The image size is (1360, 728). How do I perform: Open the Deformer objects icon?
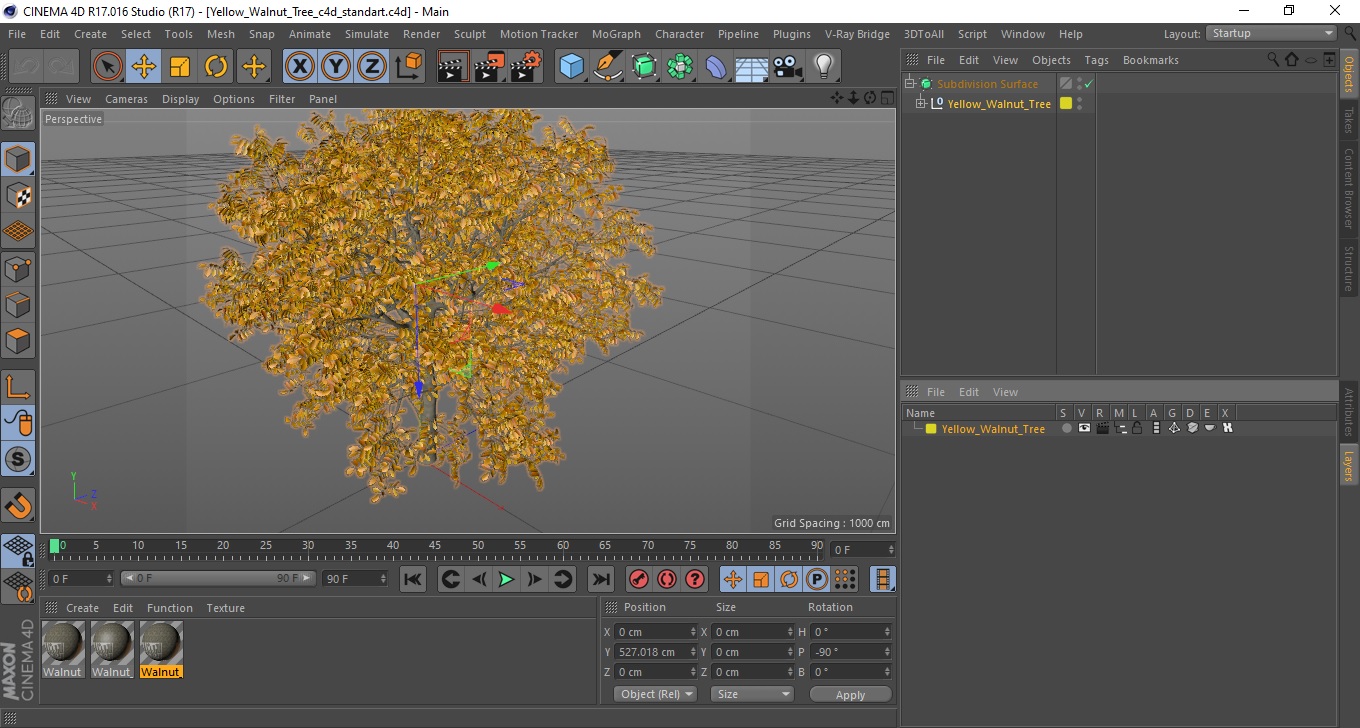716,67
